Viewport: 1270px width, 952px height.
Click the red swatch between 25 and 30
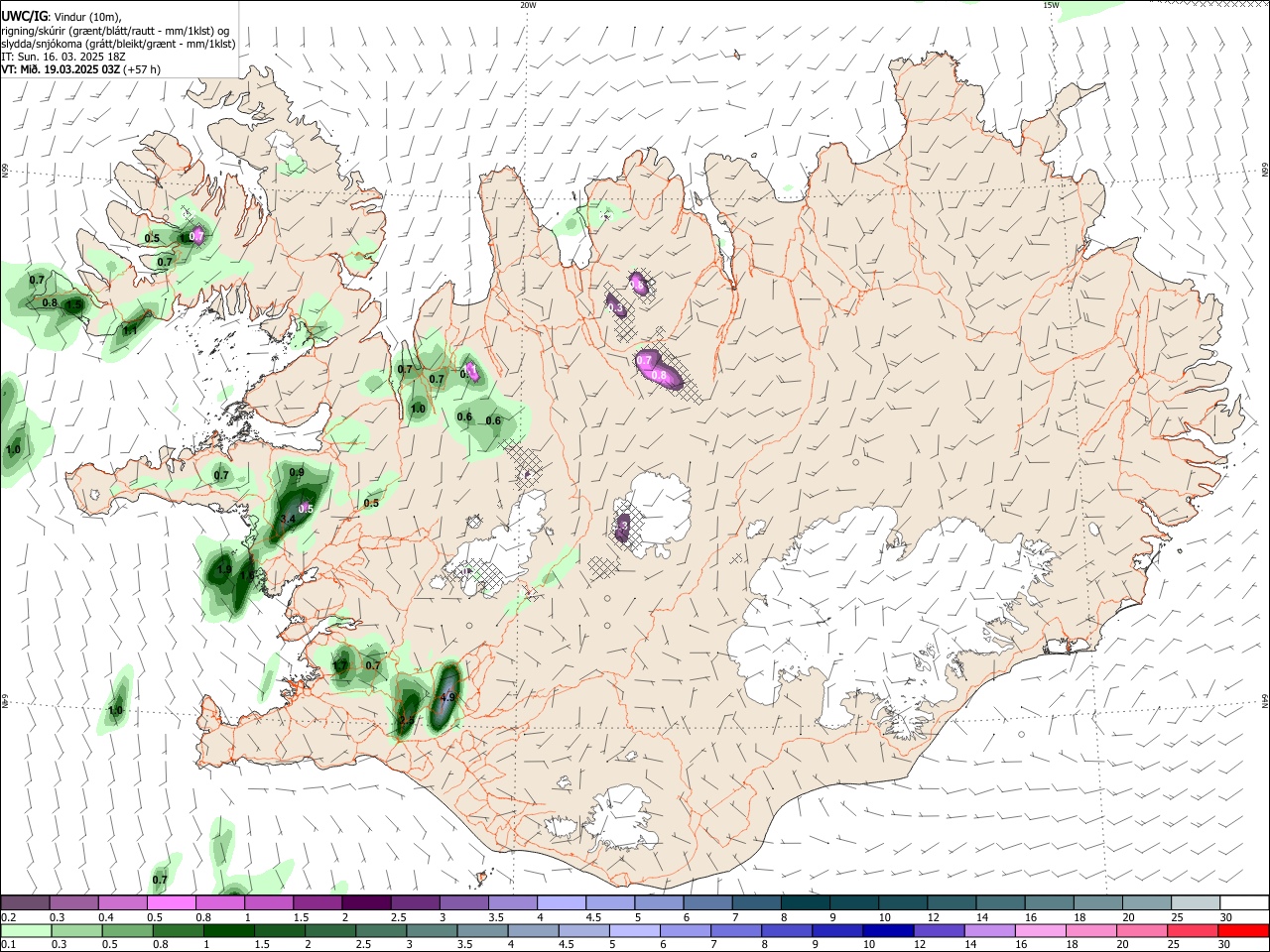[x=1192, y=930]
